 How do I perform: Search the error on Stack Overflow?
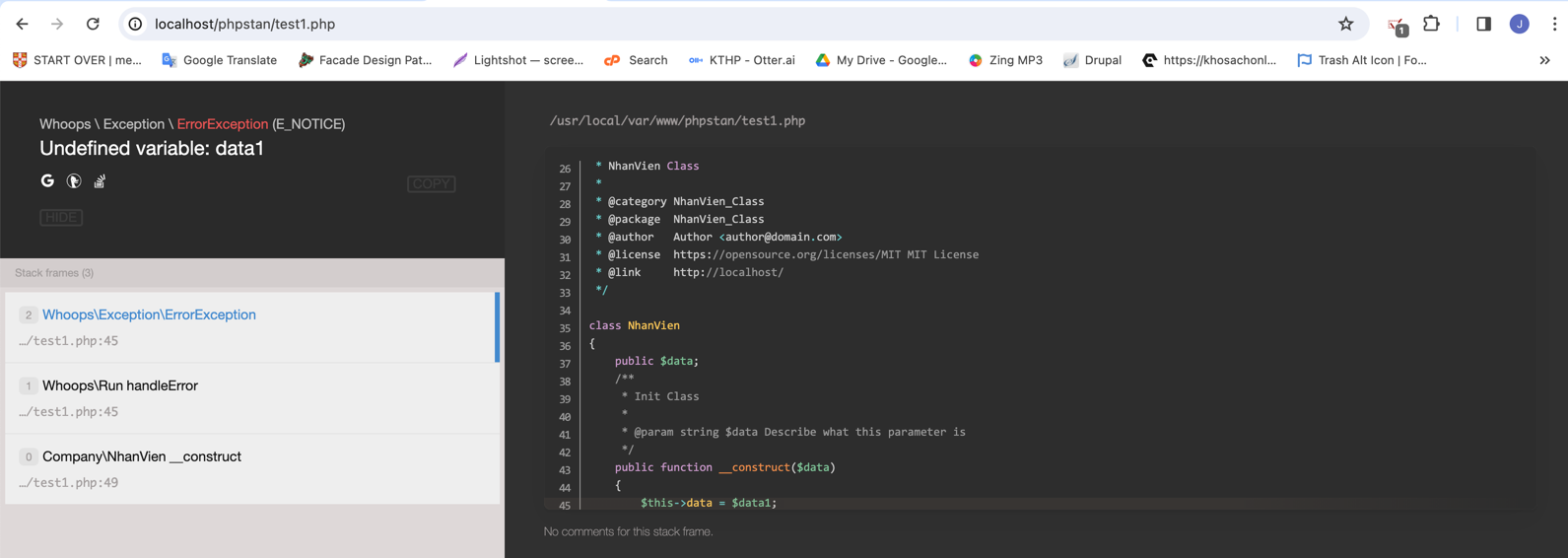[100, 180]
